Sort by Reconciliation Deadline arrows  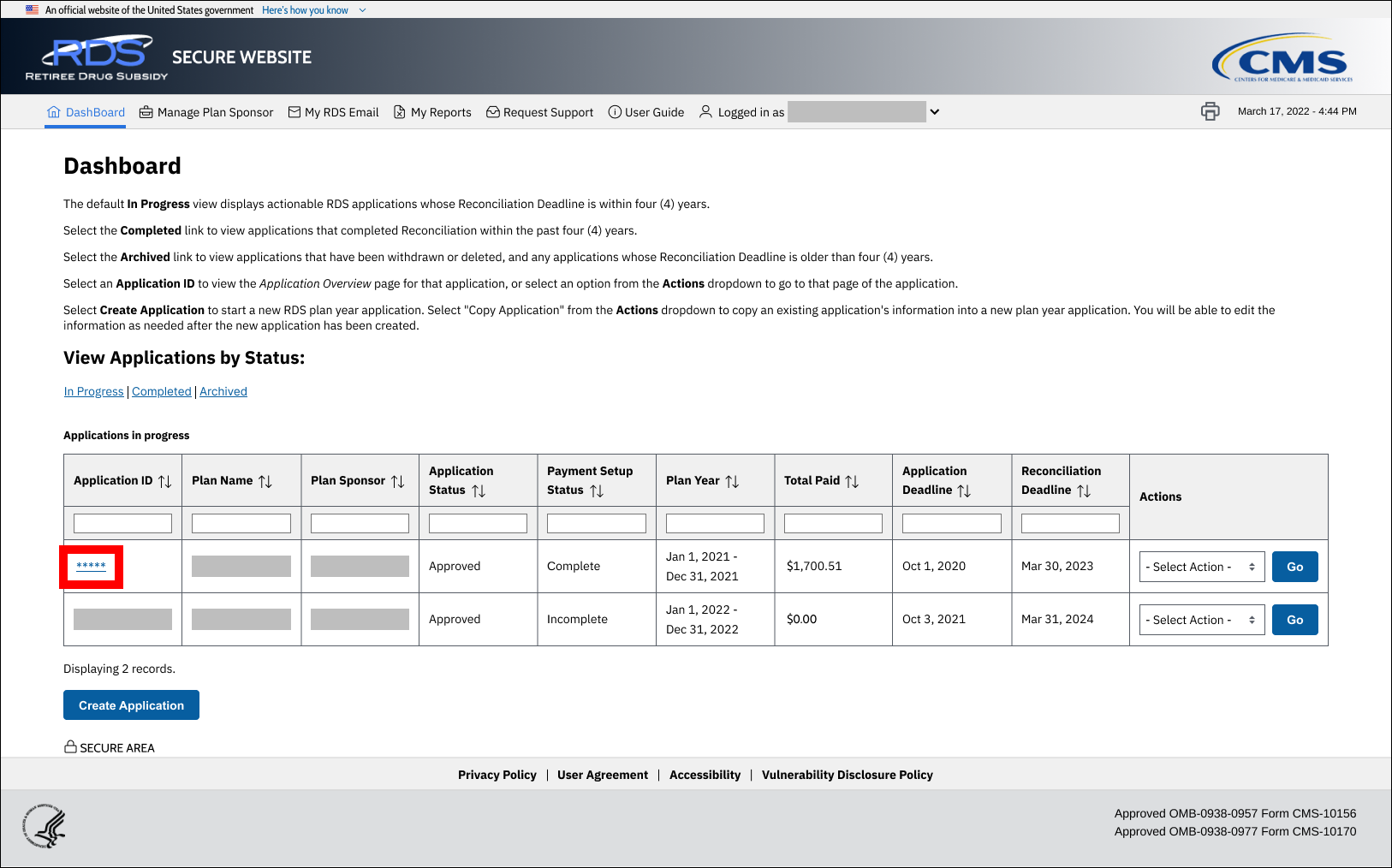(x=1084, y=490)
